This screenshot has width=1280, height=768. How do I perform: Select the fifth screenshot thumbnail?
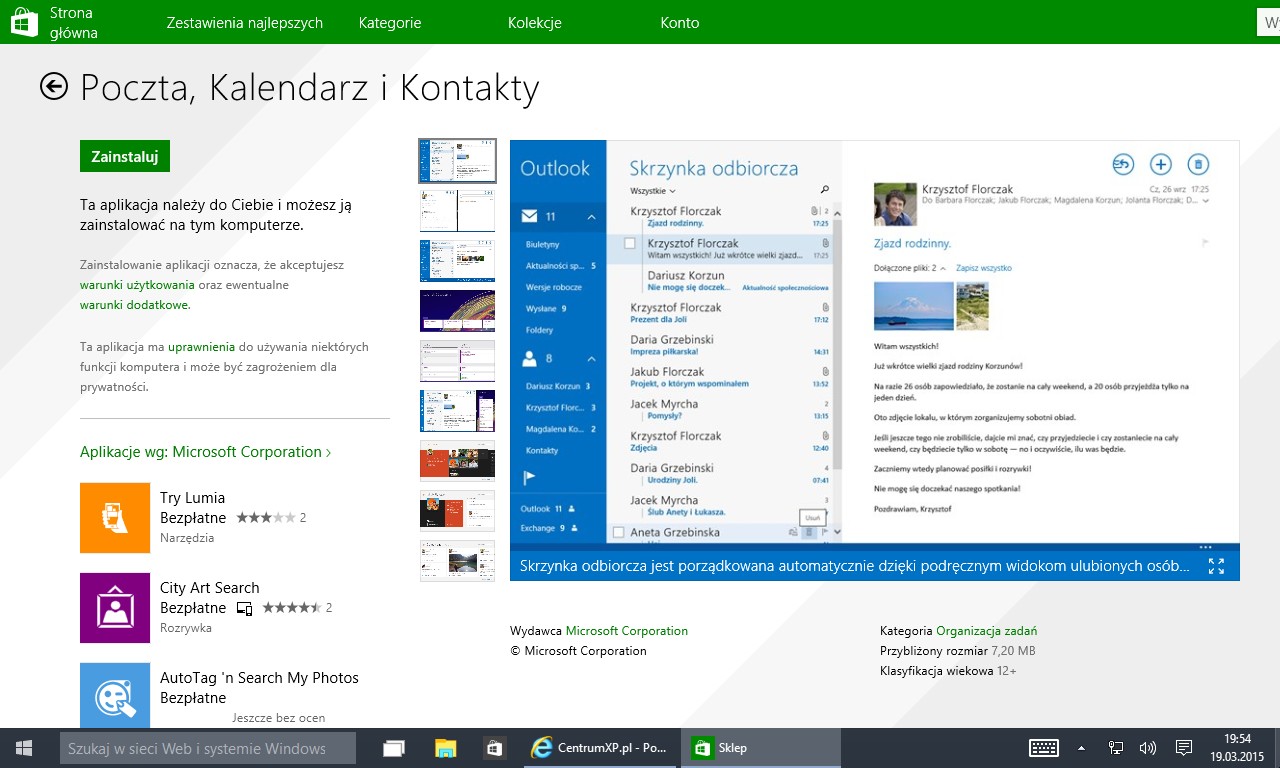pos(457,361)
